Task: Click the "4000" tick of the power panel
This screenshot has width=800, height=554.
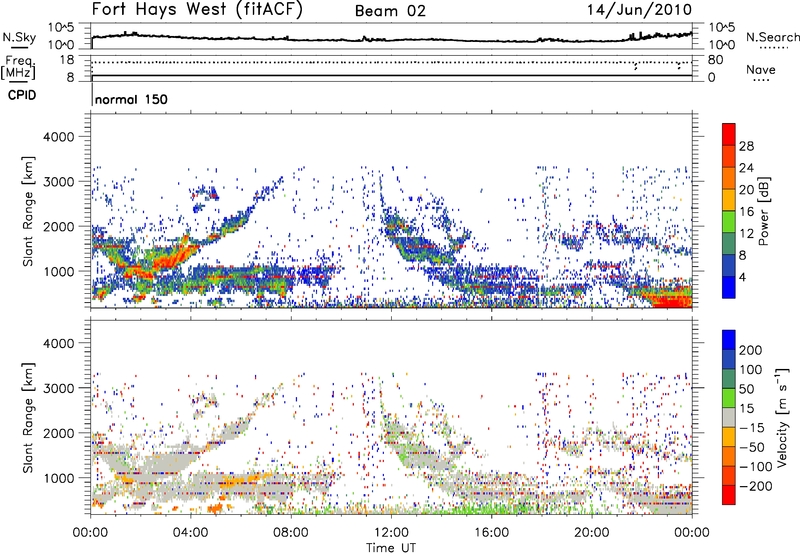Action: [58, 137]
